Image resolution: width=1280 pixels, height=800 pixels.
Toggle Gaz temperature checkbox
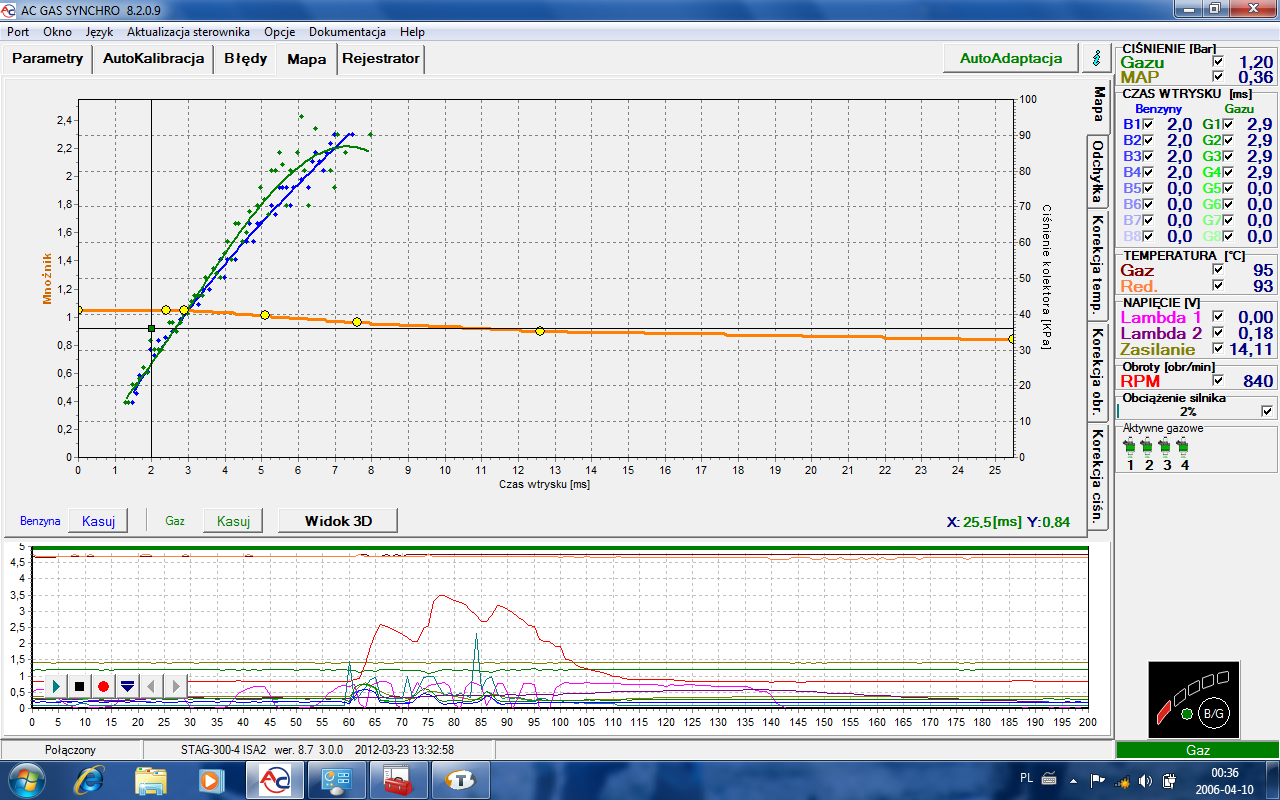coord(1217,270)
